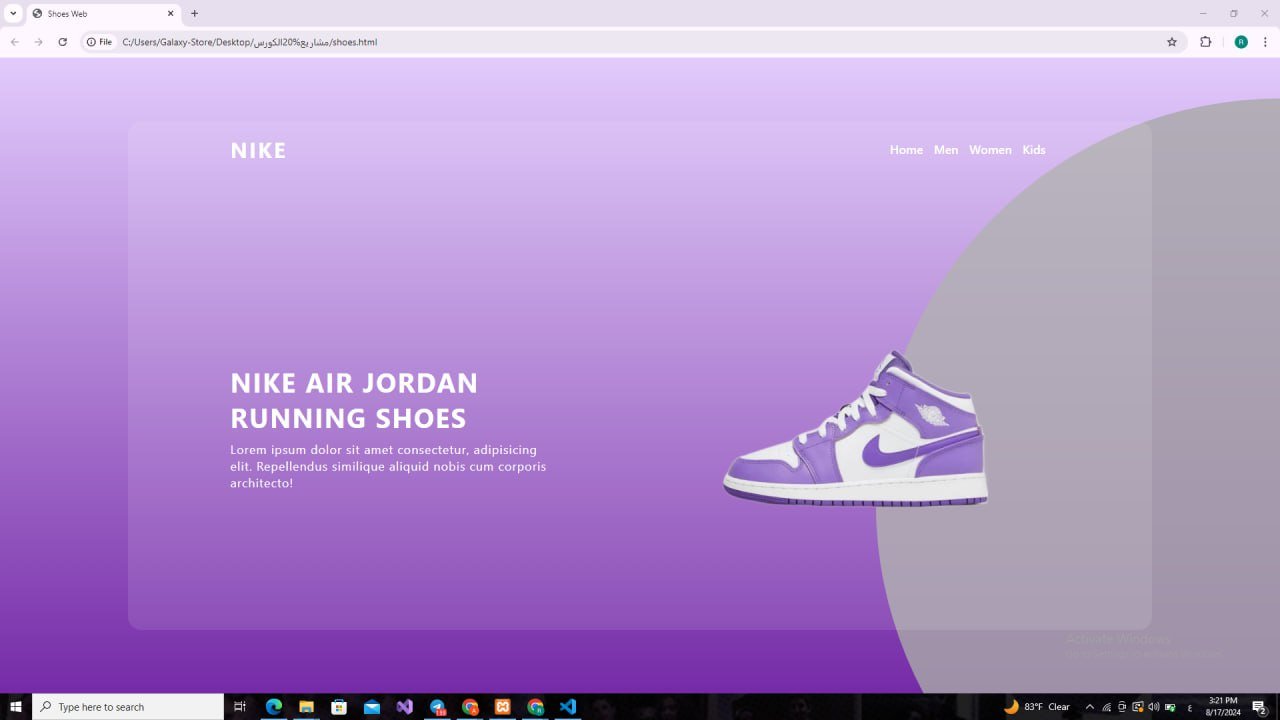View site information for the File page
Screen dimensions: 1280x720
click(99, 42)
